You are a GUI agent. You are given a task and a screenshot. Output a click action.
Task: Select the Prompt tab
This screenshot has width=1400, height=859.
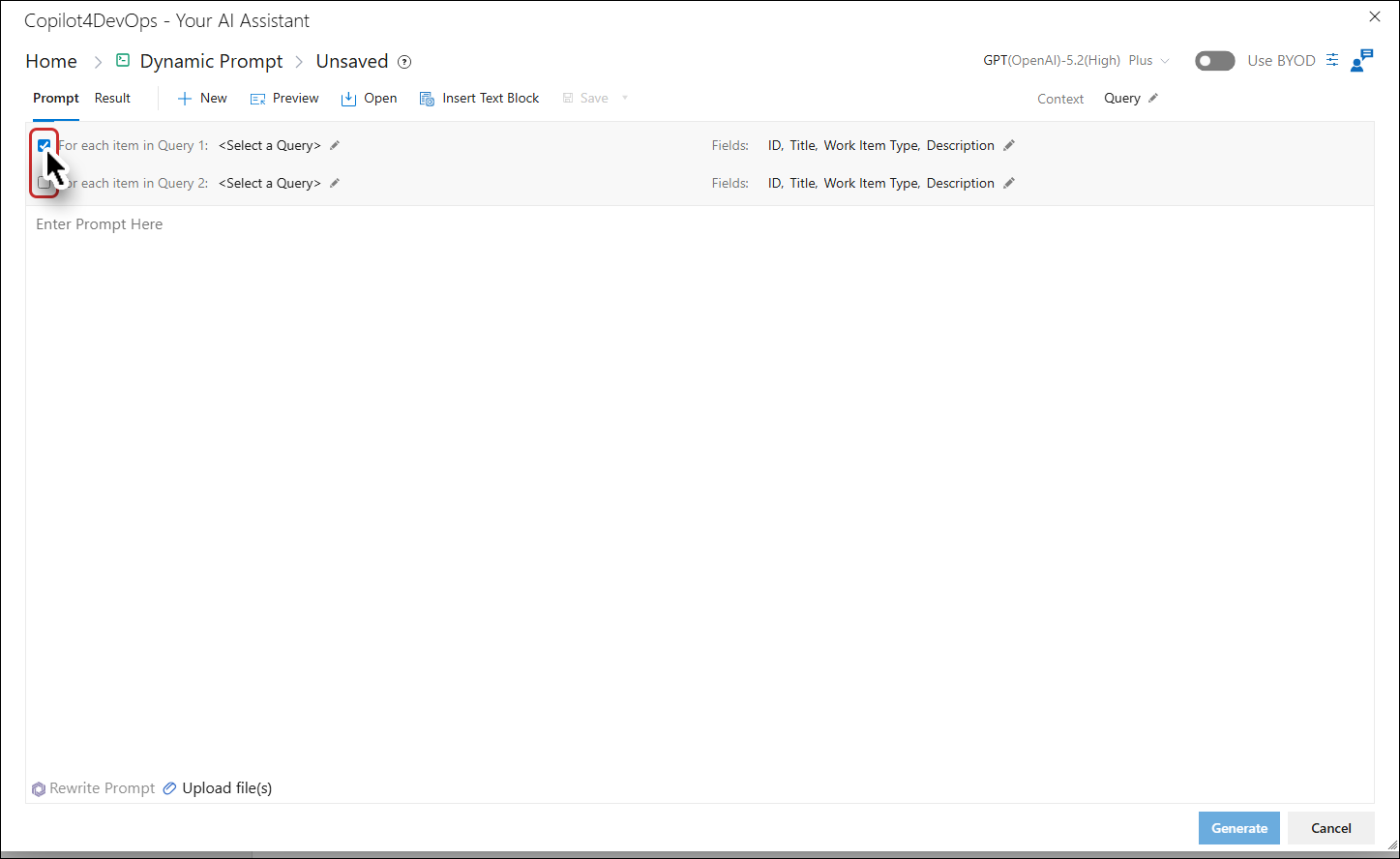coord(56,98)
